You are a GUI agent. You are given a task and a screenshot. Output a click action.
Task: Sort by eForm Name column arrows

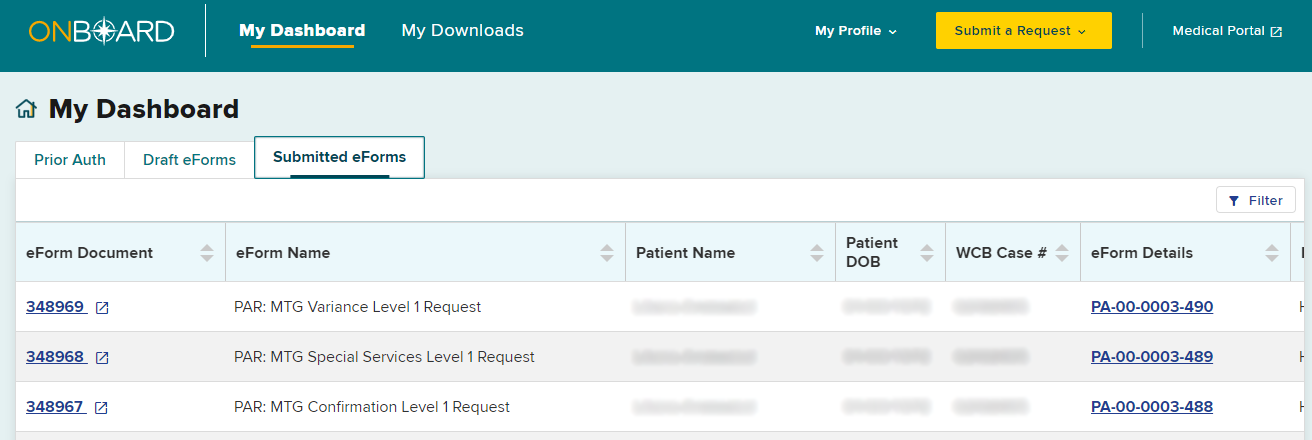(x=607, y=253)
